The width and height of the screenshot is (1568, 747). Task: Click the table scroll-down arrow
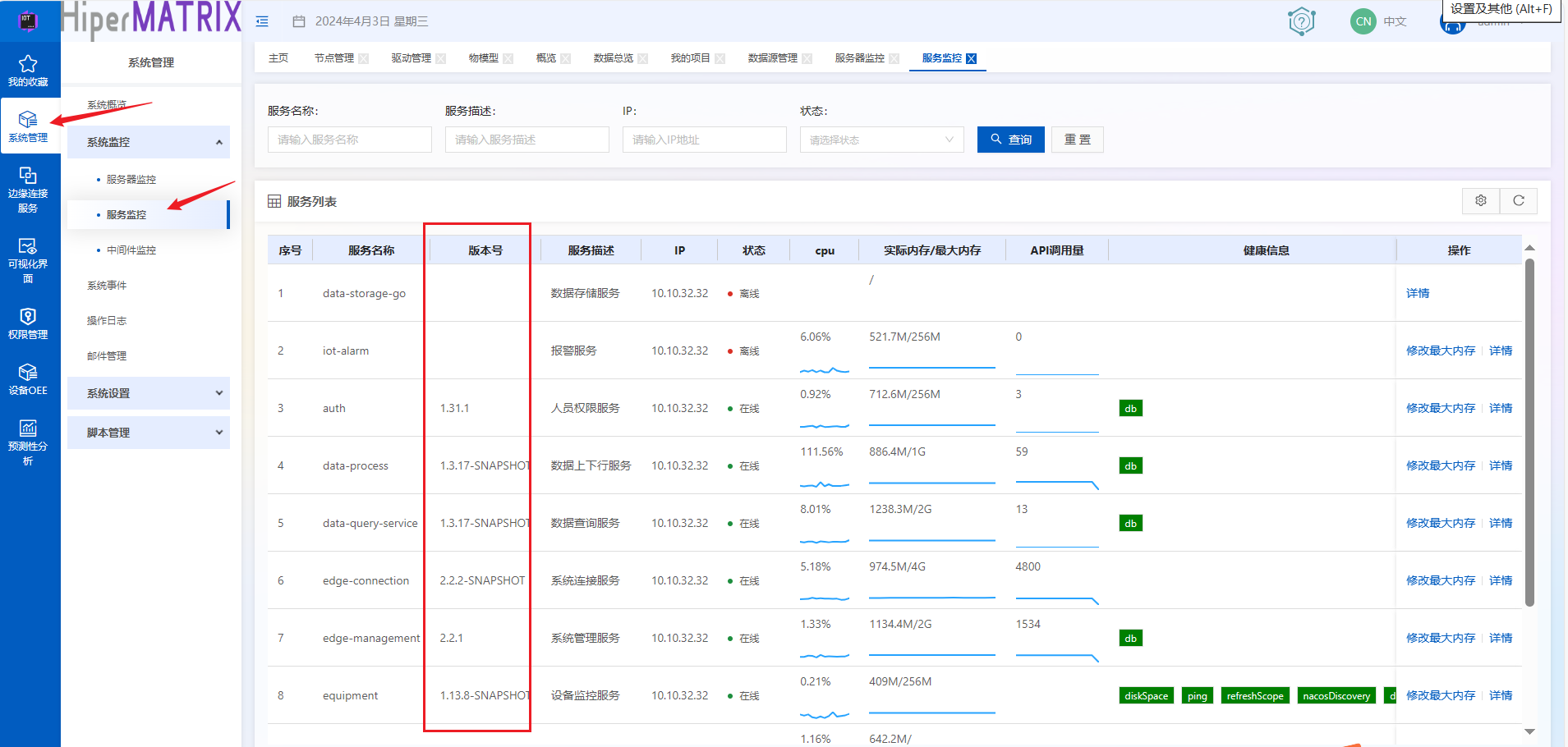[x=1529, y=731]
